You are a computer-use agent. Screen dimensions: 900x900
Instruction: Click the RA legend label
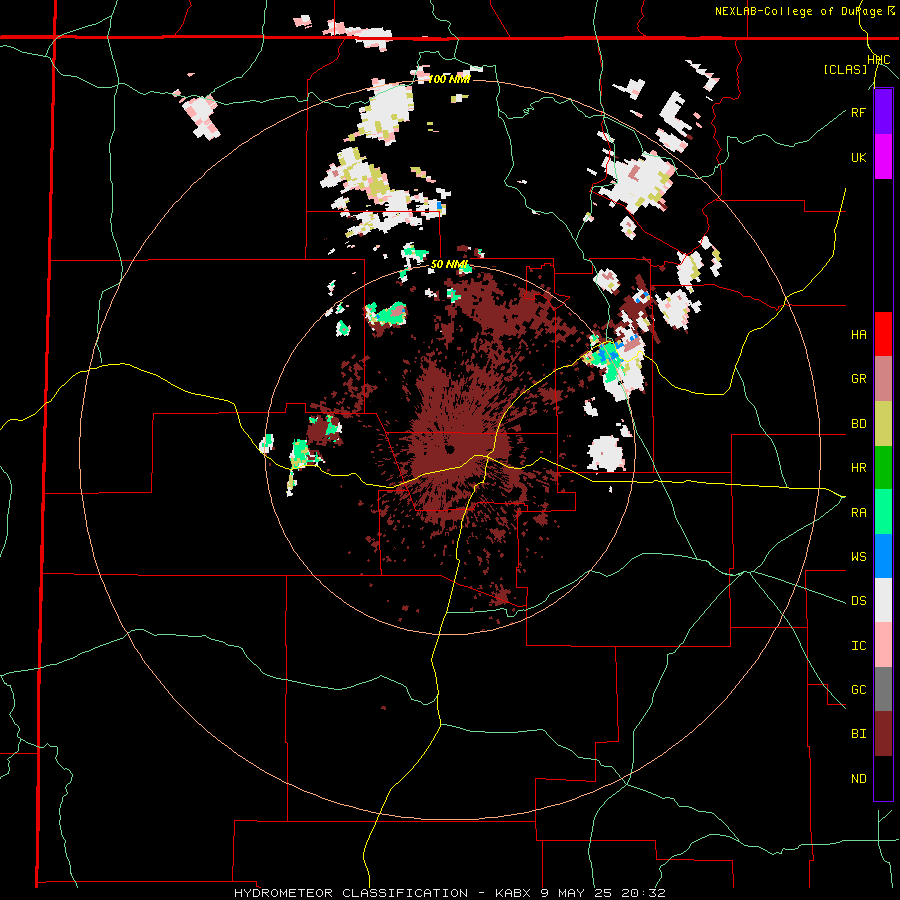point(858,513)
